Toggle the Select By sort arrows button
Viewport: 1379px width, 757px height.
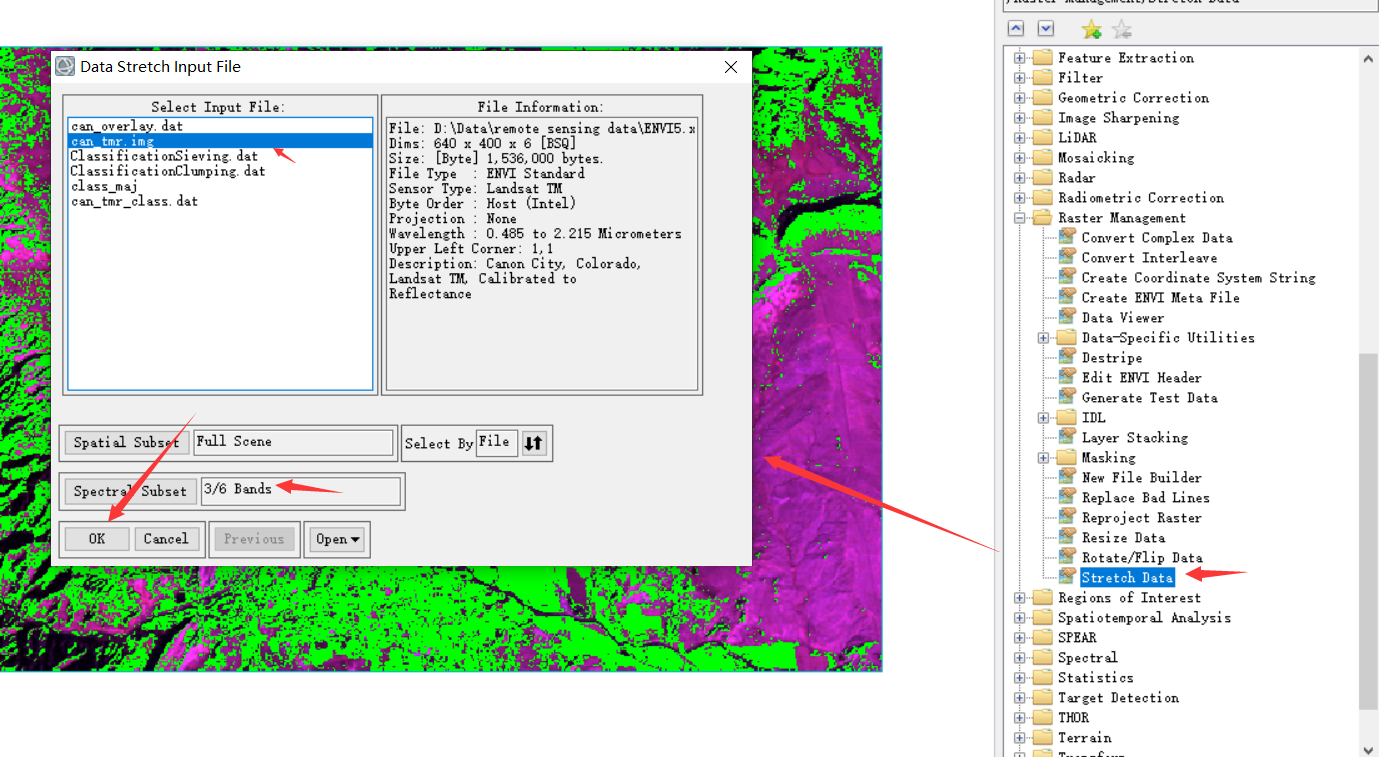coord(534,443)
